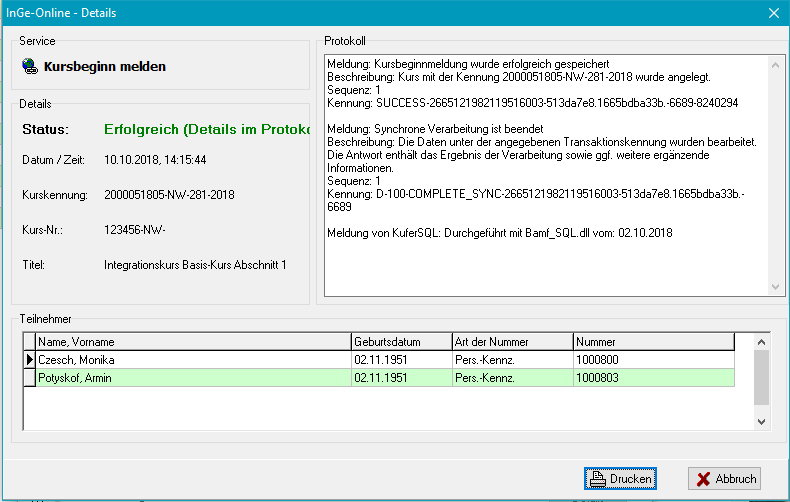Click the Teilnehmer table vertical scrollbar thumb
This screenshot has height=502, width=790.
(761, 378)
